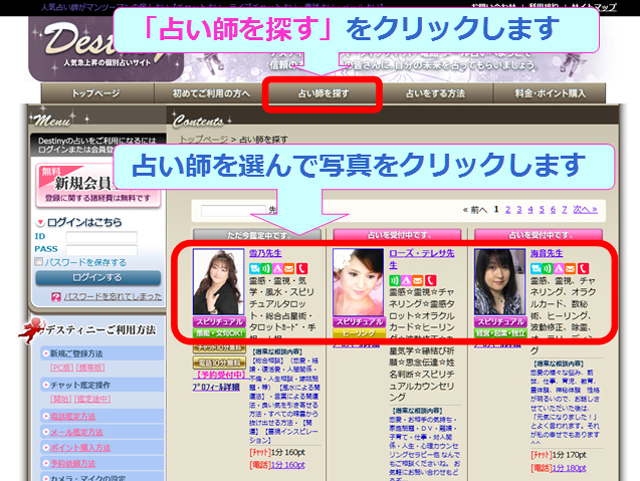Click the ただ今鑑定中です status banner
Viewport: 640px width, 481px height.
(x=258, y=235)
